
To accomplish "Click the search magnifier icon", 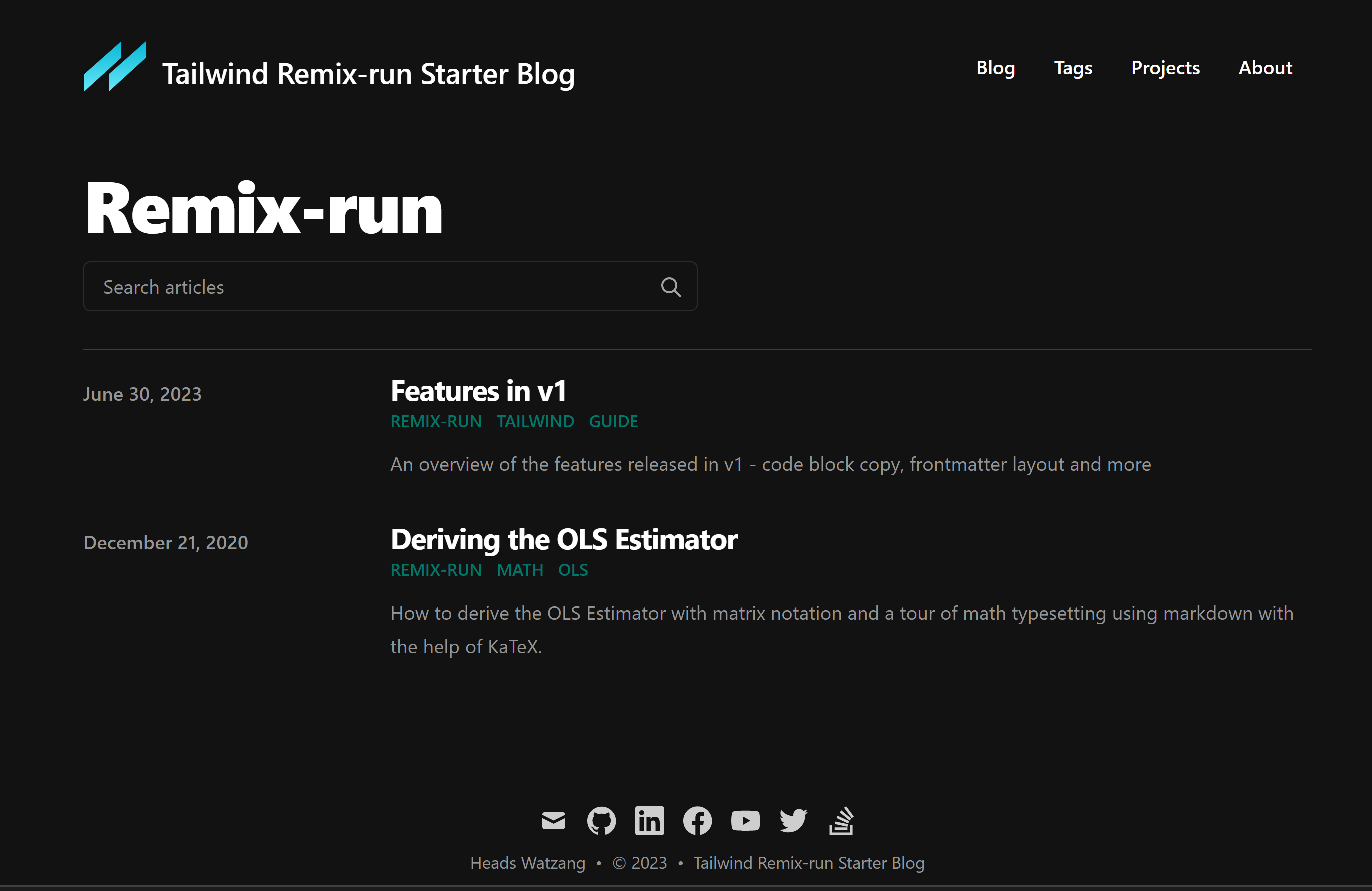I will coord(670,287).
